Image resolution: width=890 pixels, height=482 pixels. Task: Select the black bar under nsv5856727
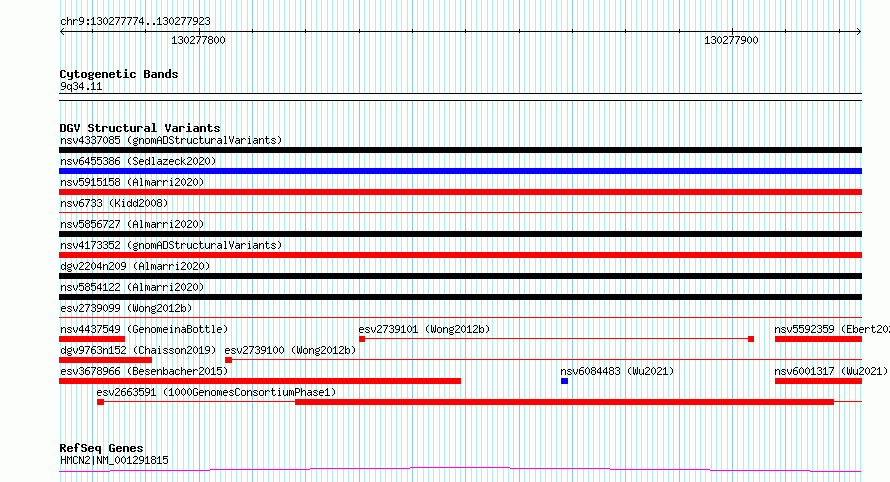point(460,234)
